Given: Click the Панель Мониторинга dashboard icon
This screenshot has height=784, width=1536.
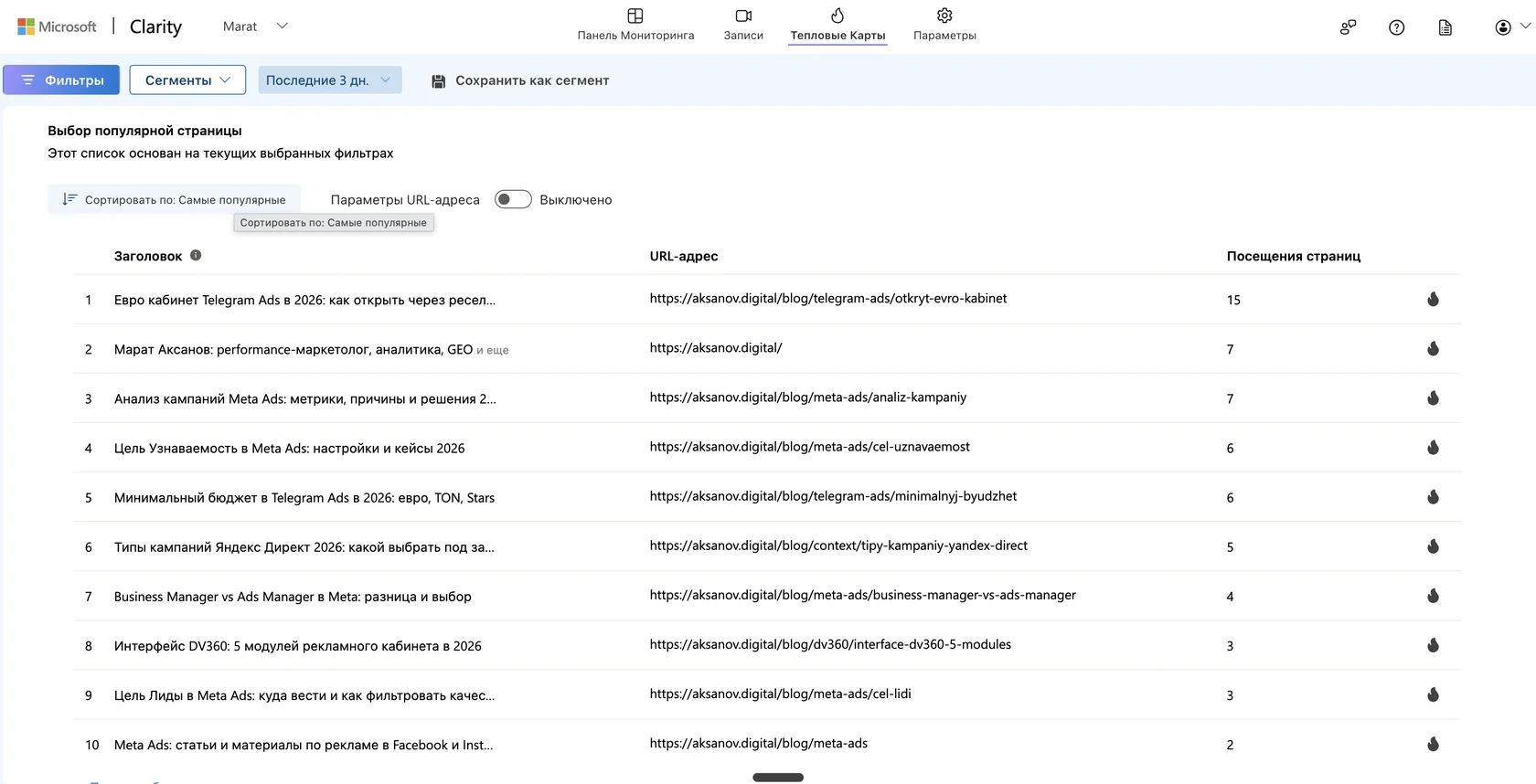Looking at the screenshot, I should 635,16.
